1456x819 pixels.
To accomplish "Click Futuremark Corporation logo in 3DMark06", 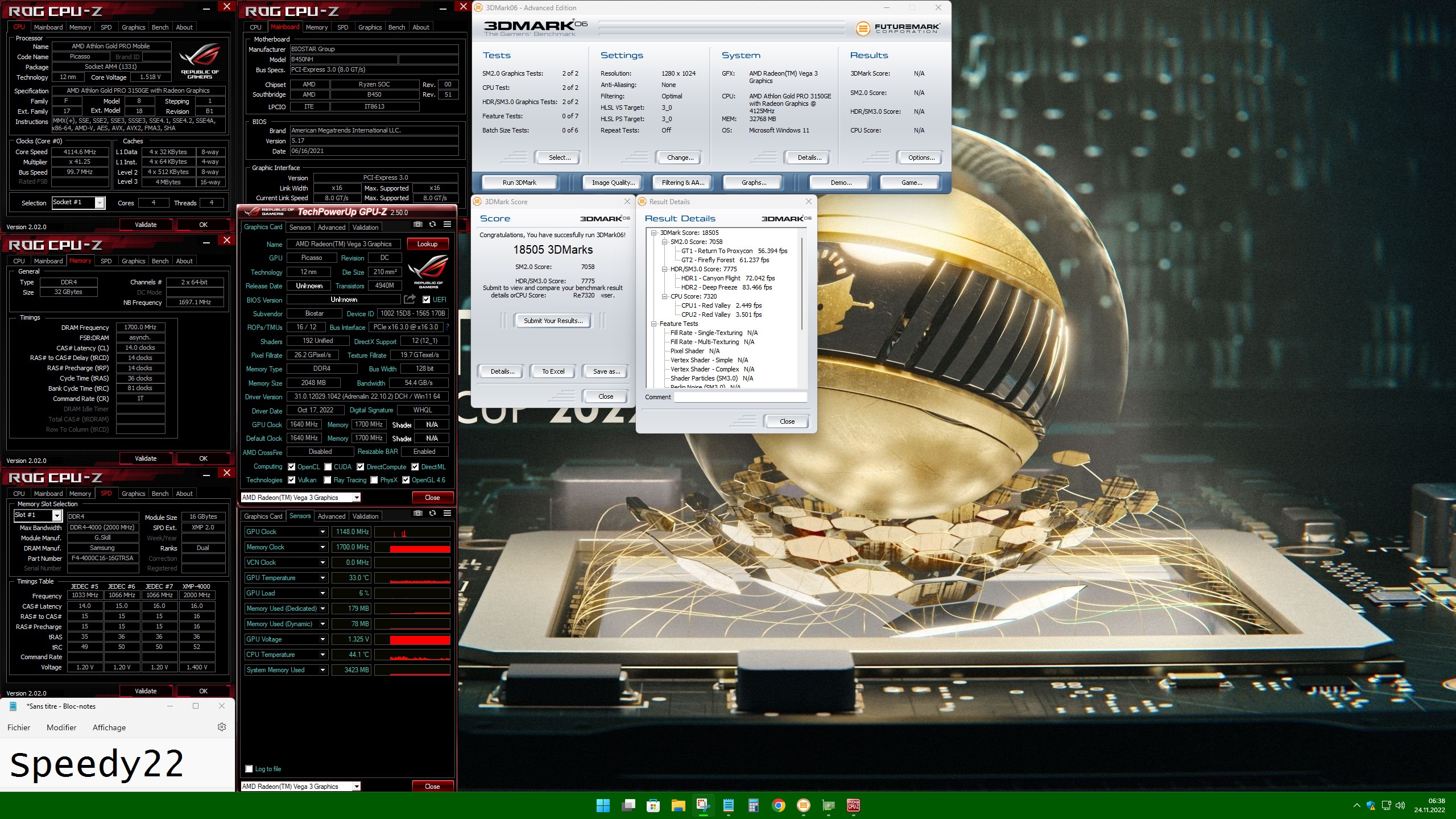I will pos(898,28).
